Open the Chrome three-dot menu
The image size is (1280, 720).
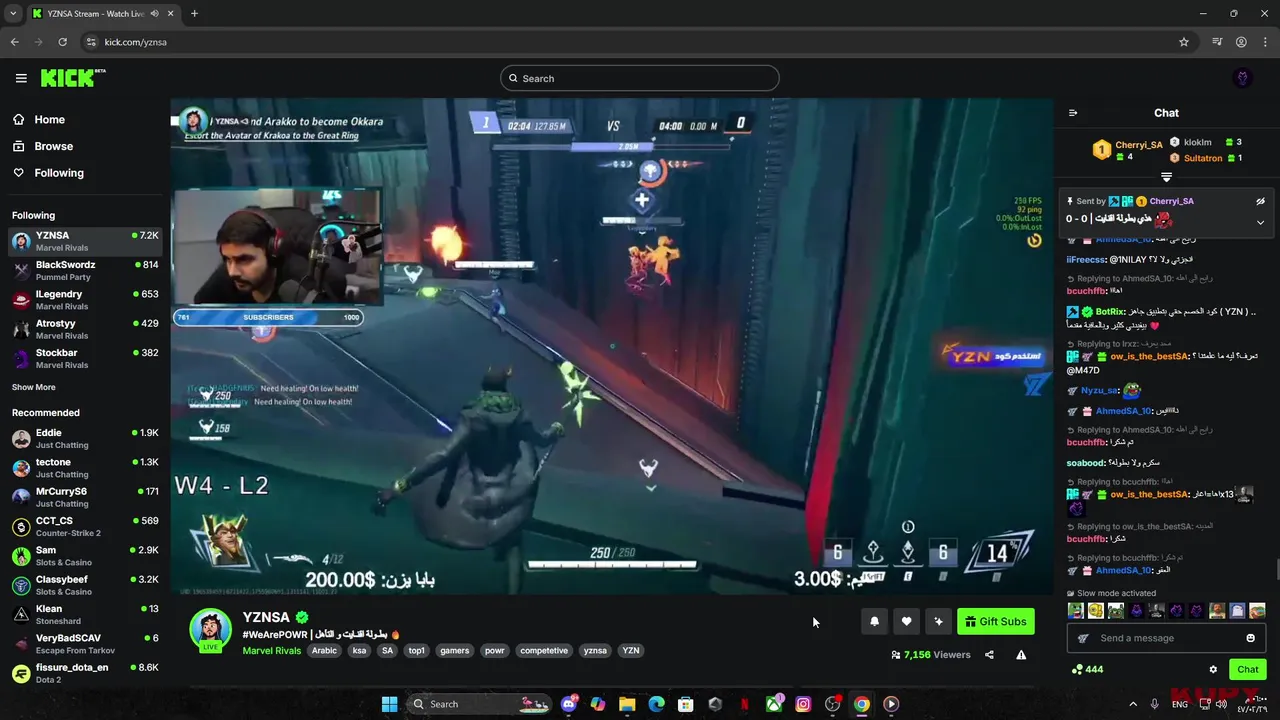(x=1266, y=42)
